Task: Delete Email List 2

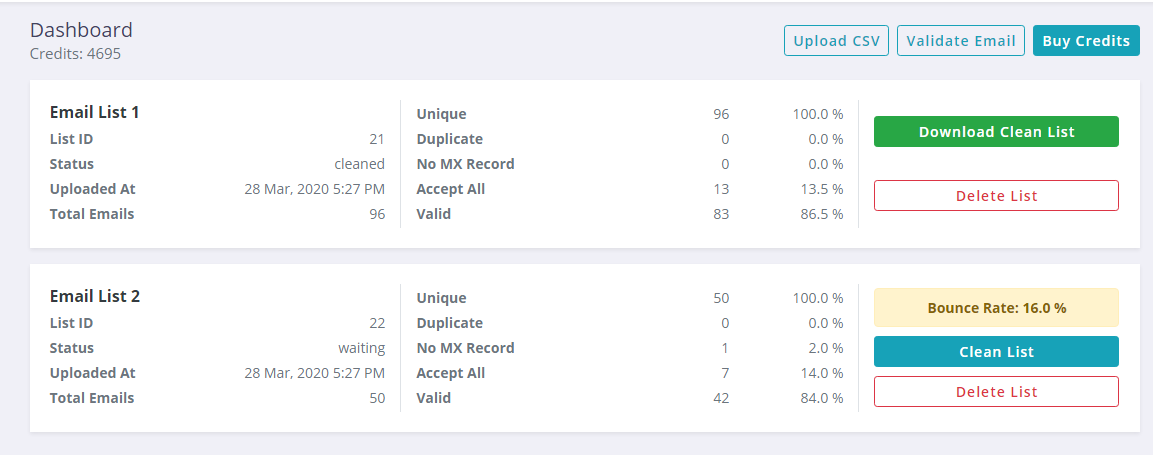Action: pyautogui.click(x=996, y=392)
